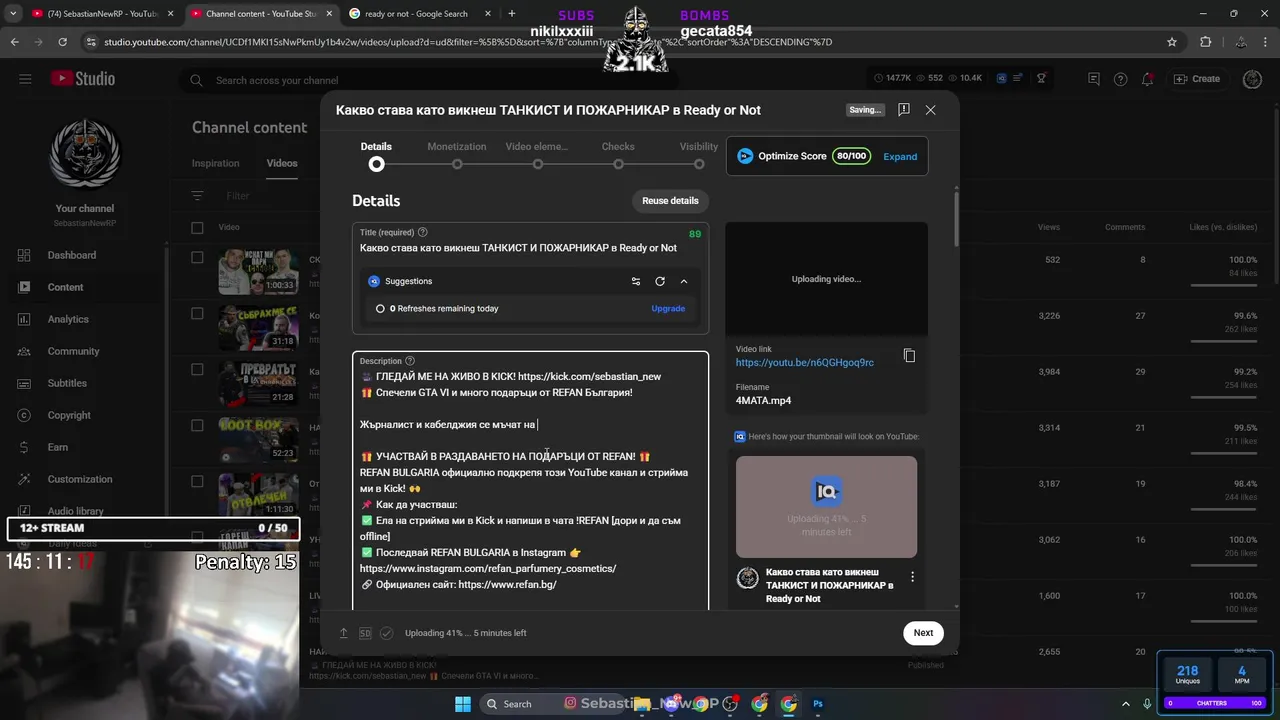Bookmark this page with the star icon
Screen dimensions: 1280x720
pyautogui.click(x=1172, y=42)
